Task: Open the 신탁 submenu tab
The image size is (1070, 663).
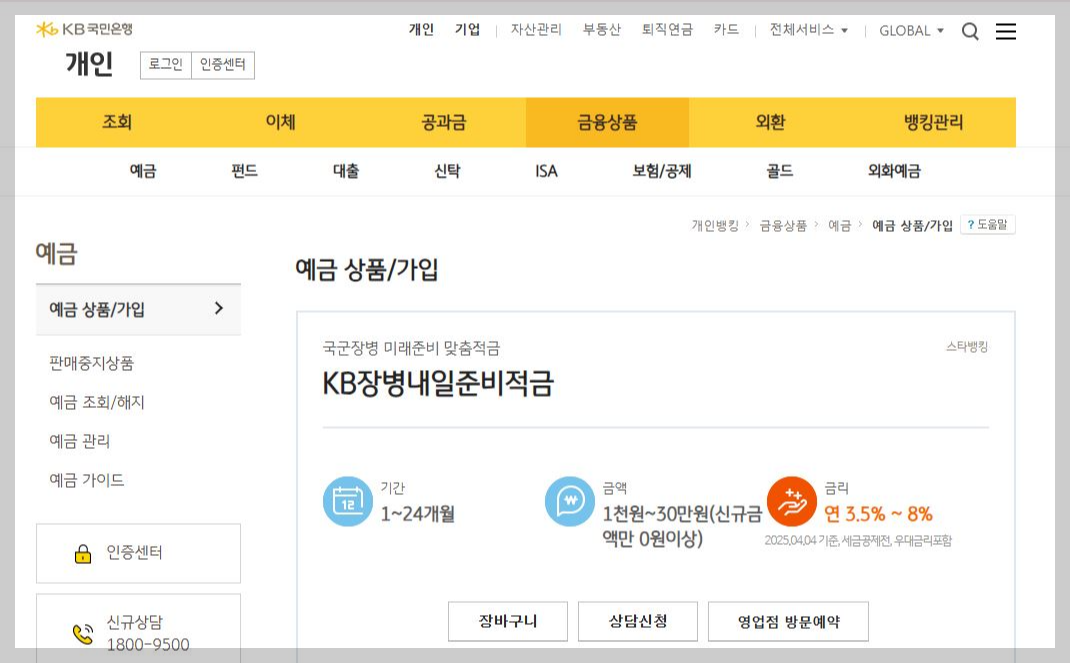Action: tap(447, 171)
